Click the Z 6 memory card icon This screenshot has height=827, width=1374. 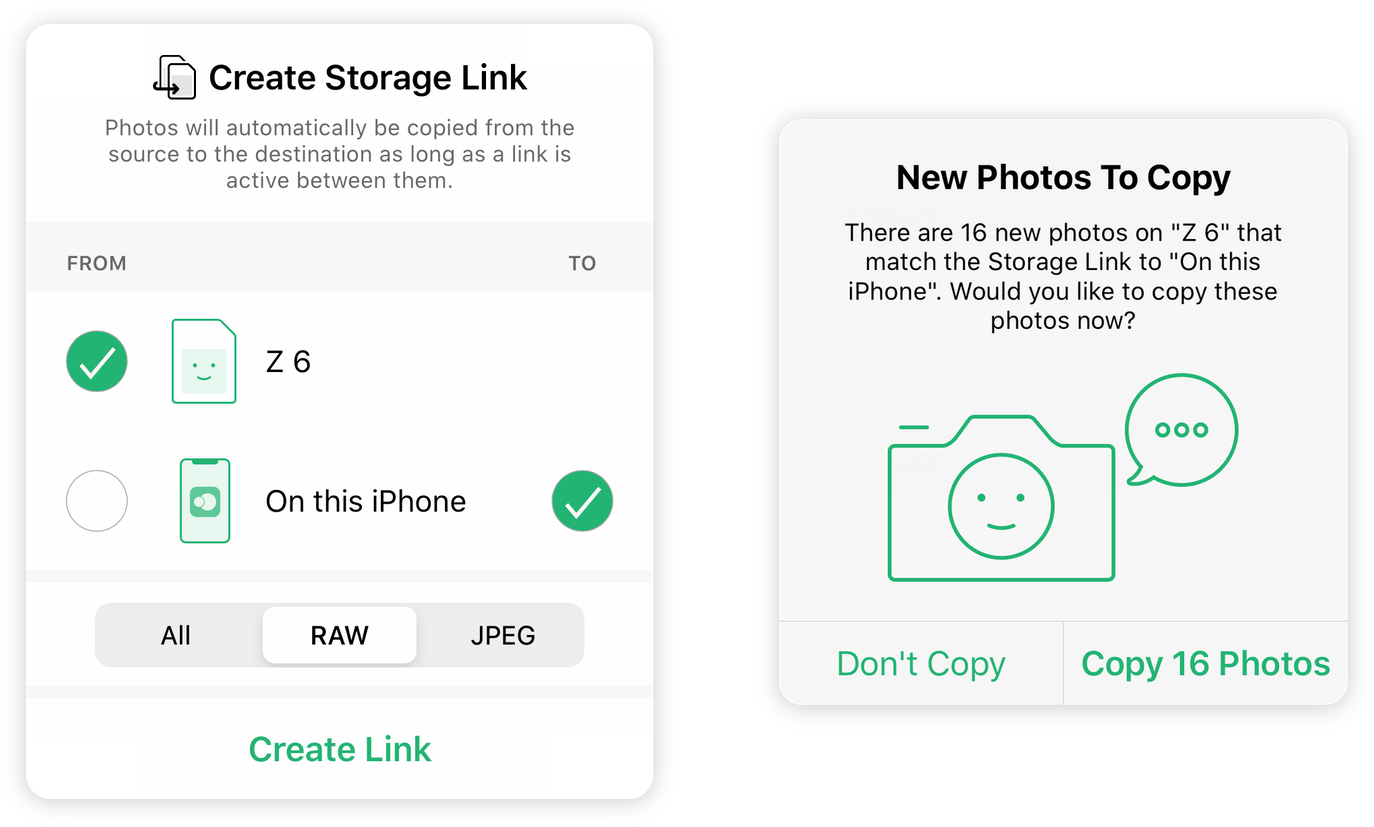click(x=204, y=361)
